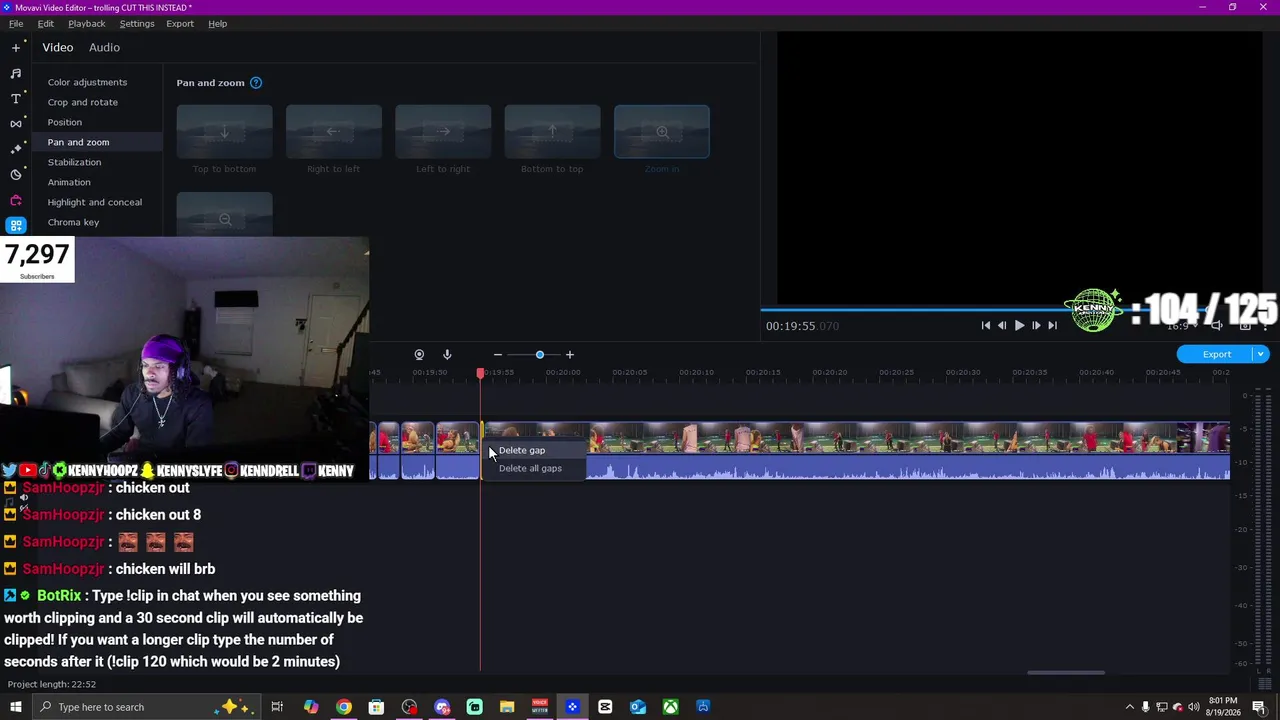Viewport: 1280px width, 720px height.
Task: Open Highlight and conceal settings
Action: pyautogui.click(x=95, y=202)
